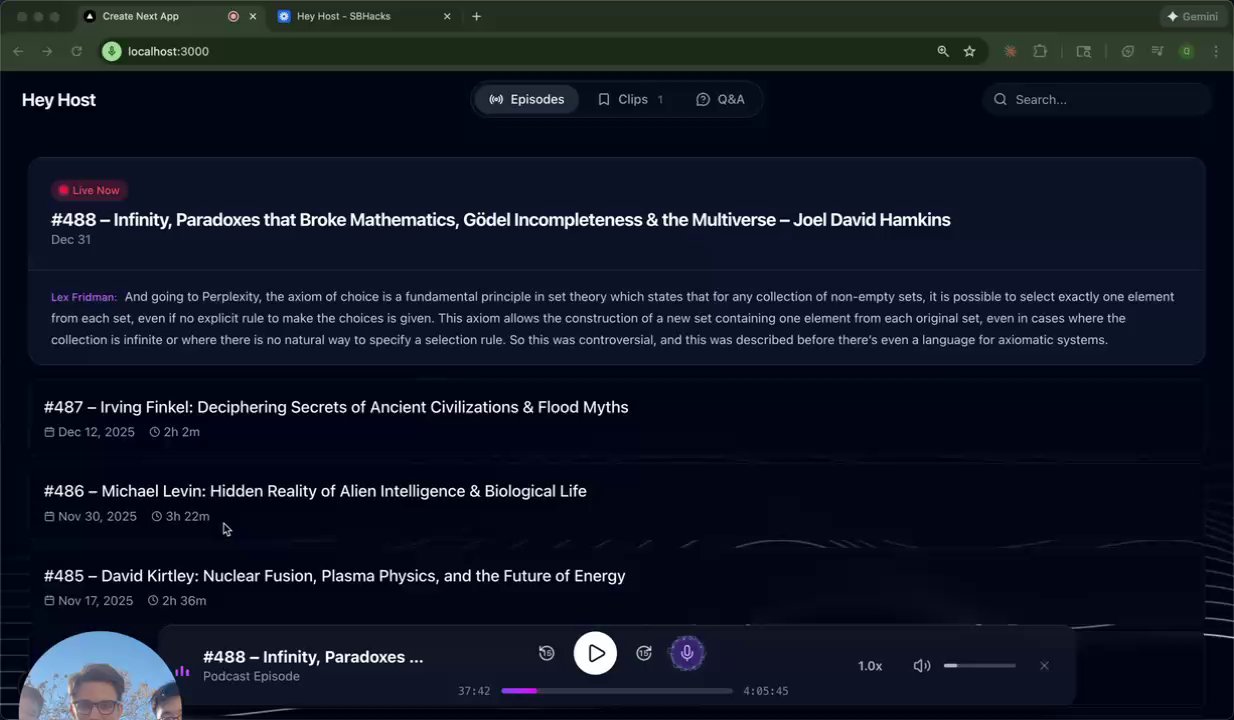Click the Podcast Episode label in player
Viewport: 1234px width, 720px height.
251,676
